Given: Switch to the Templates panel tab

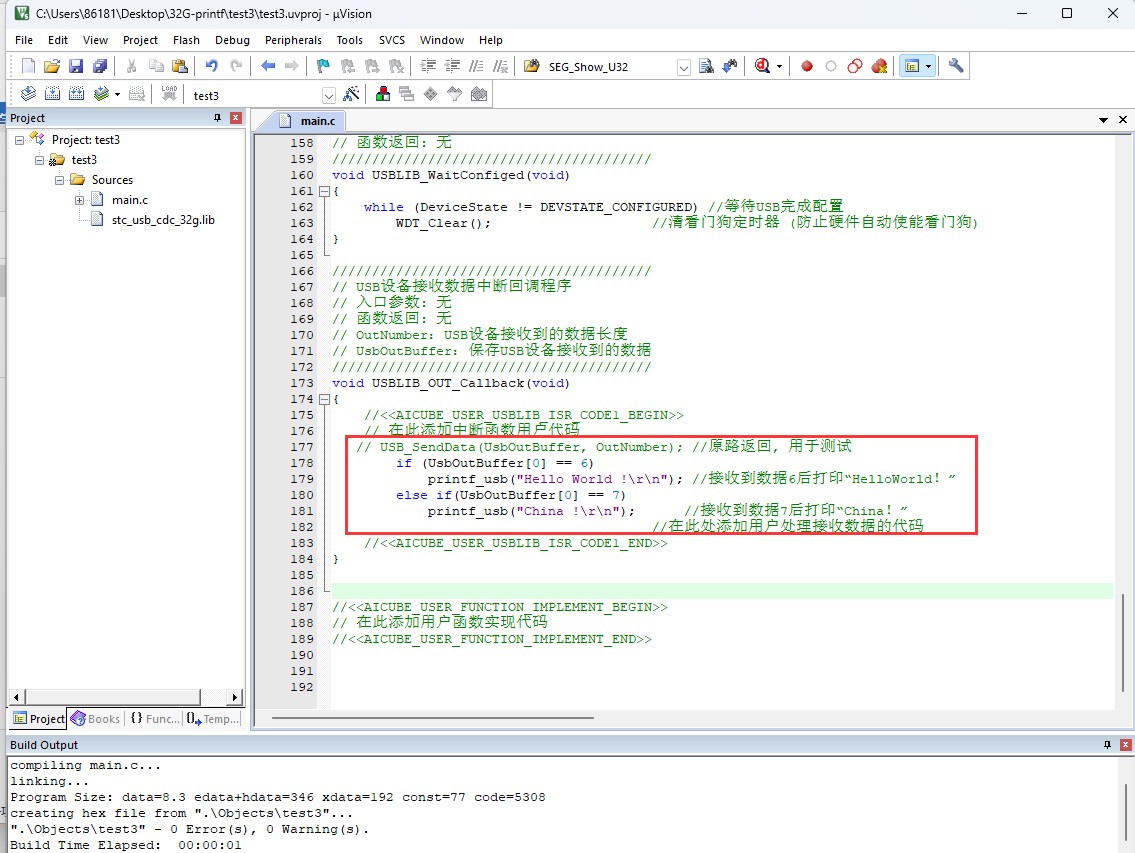Looking at the screenshot, I should [213, 718].
